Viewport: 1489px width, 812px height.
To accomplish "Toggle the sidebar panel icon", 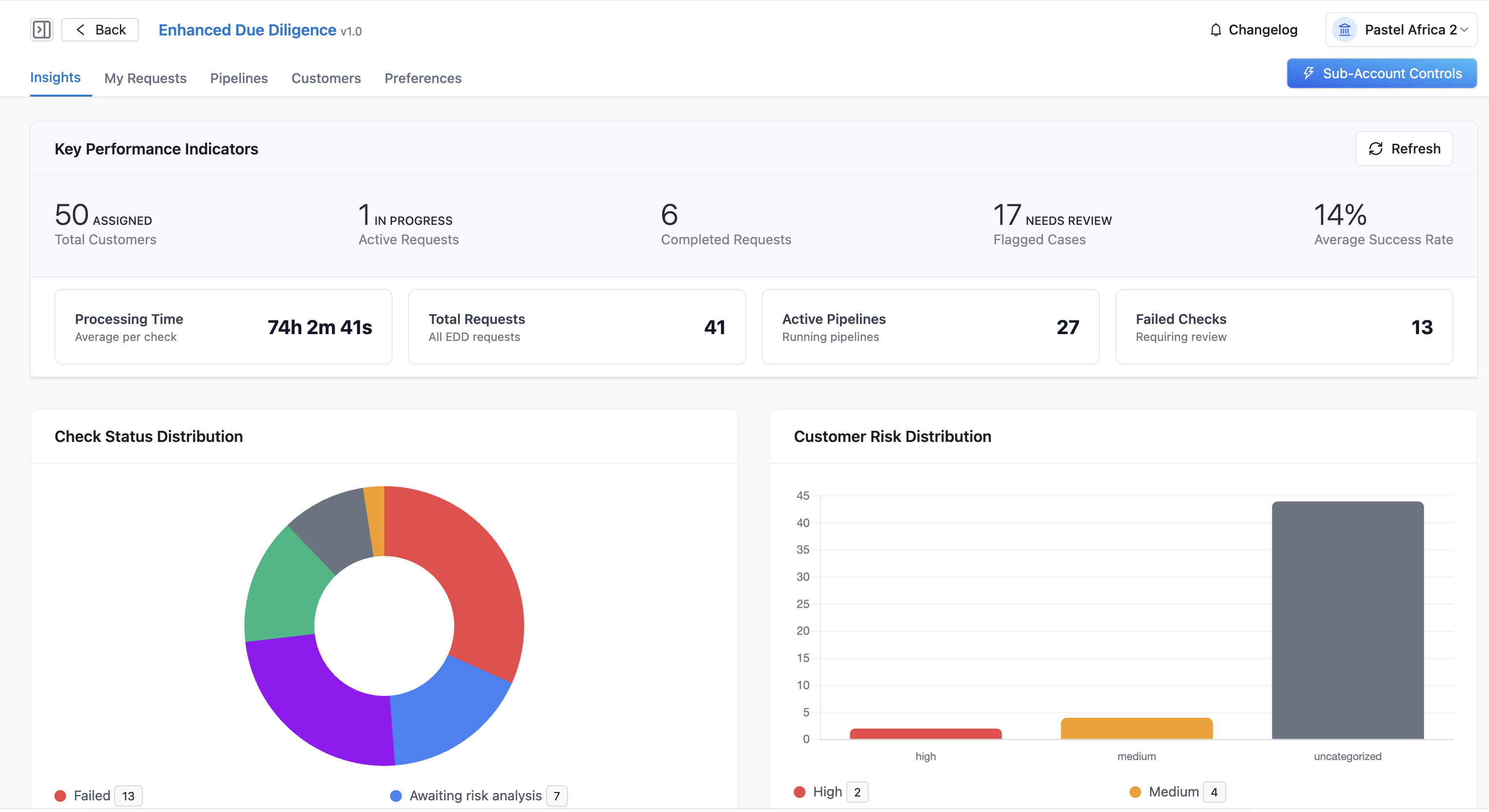I will coord(42,30).
